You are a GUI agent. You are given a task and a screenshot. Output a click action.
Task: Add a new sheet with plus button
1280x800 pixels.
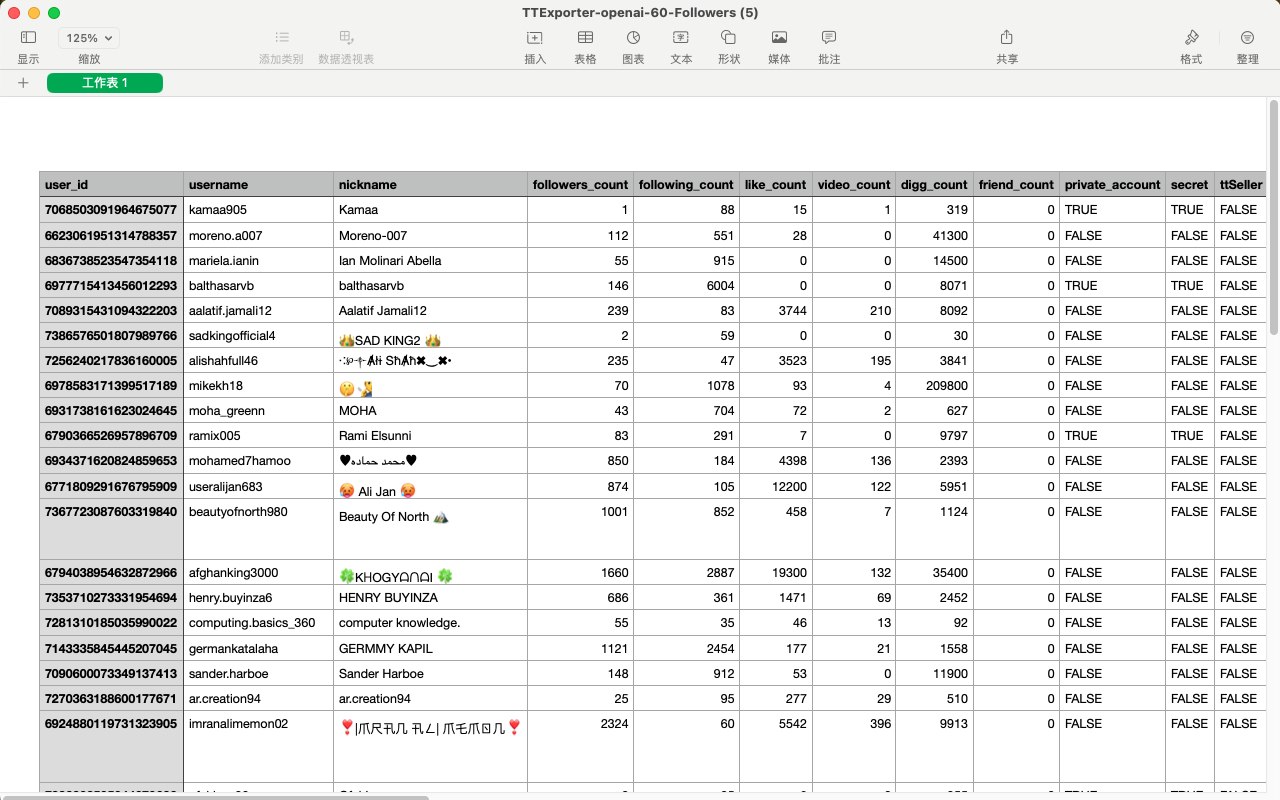pos(23,83)
